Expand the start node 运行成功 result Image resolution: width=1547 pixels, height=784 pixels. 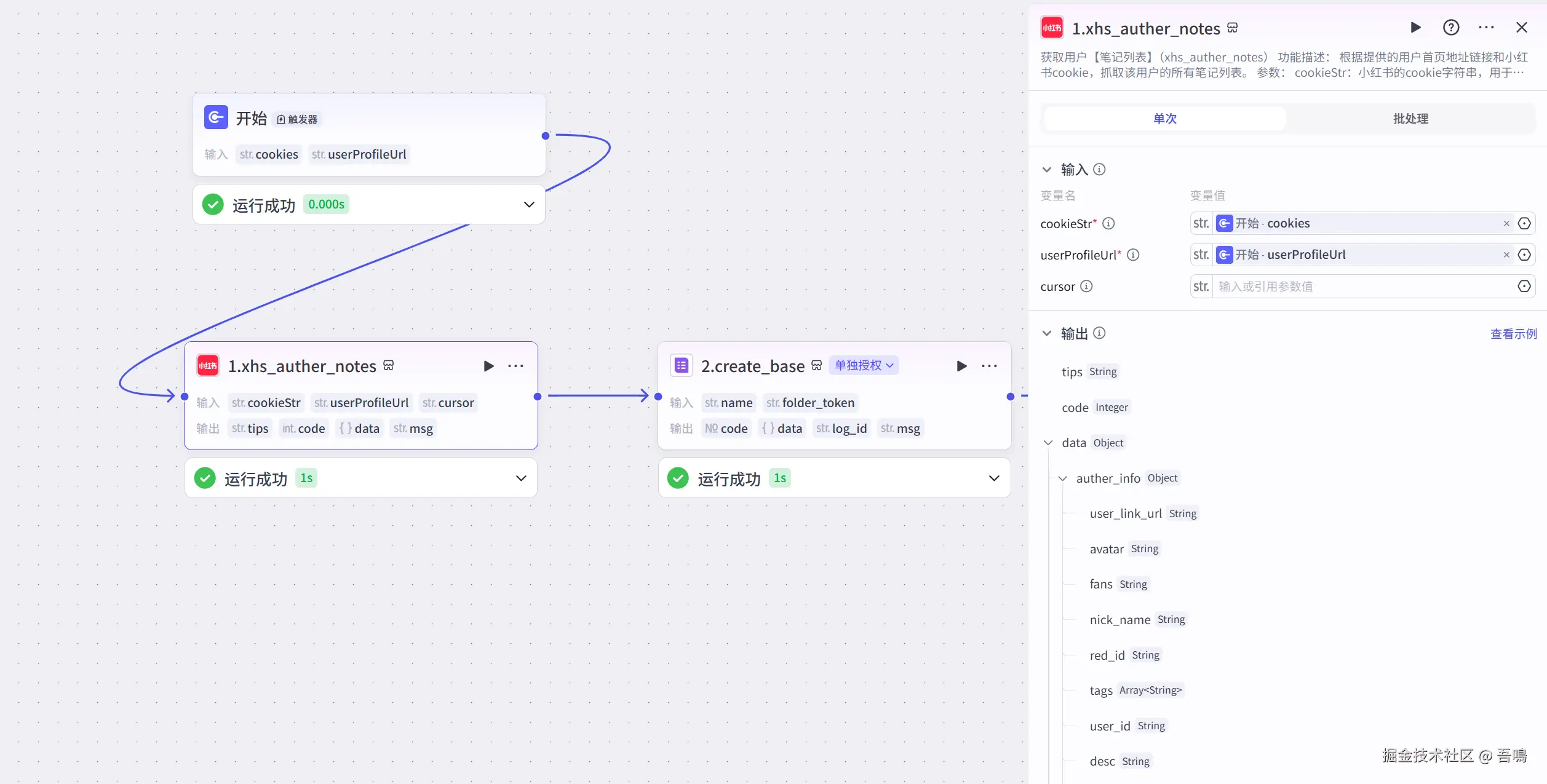pyautogui.click(x=529, y=205)
